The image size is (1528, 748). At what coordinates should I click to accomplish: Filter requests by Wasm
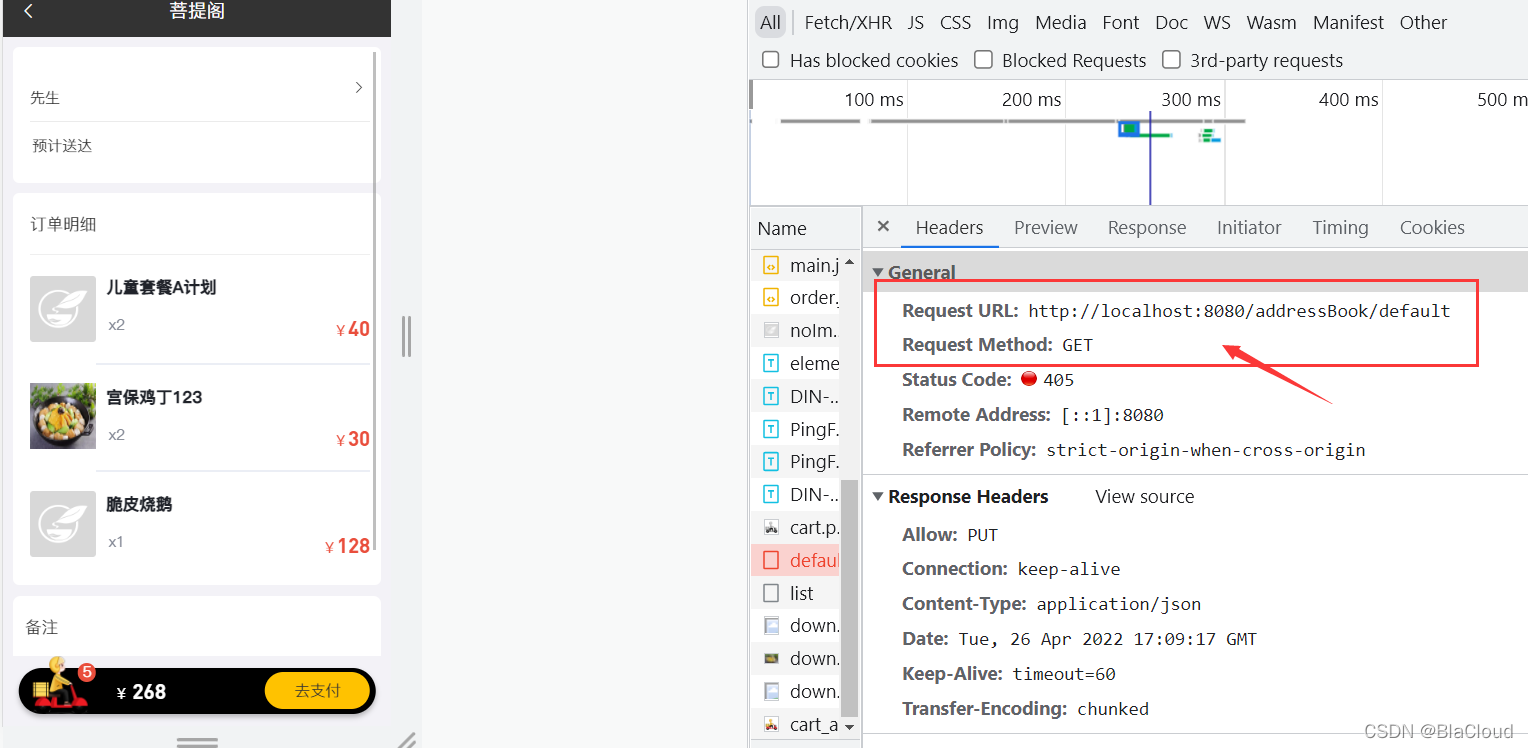pos(1271,22)
